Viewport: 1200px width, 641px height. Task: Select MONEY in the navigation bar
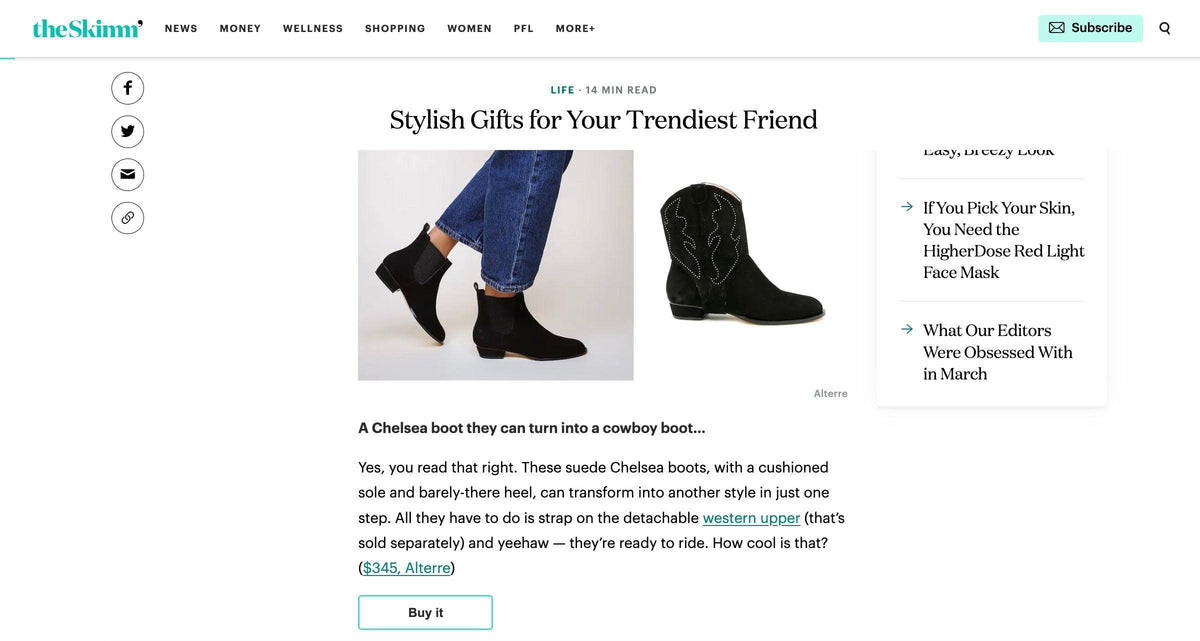(240, 29)
